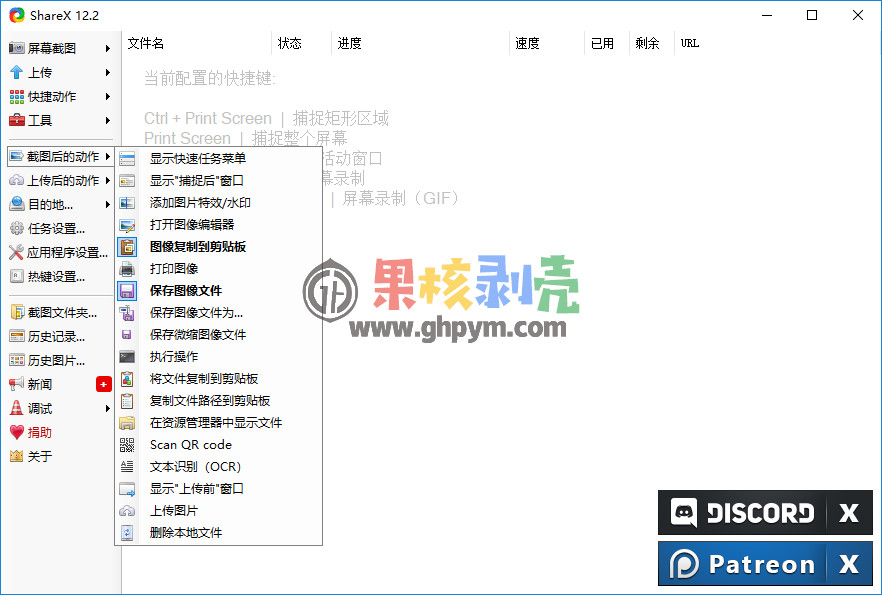Click the 目的地 globe icon

[x=16, y=204]
